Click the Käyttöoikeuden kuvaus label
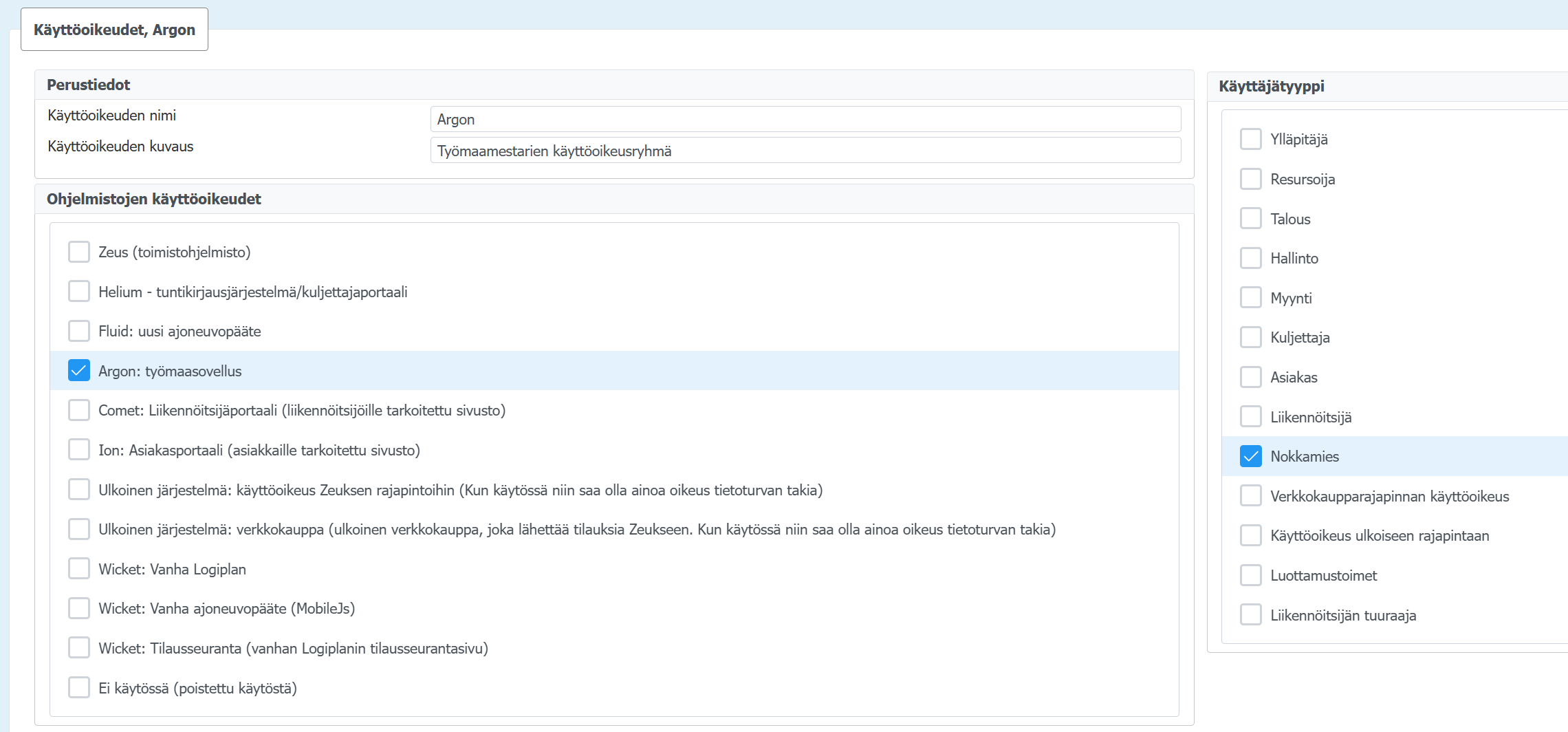Viewport: 1568px width, 732px height. (x=120, y=146)
